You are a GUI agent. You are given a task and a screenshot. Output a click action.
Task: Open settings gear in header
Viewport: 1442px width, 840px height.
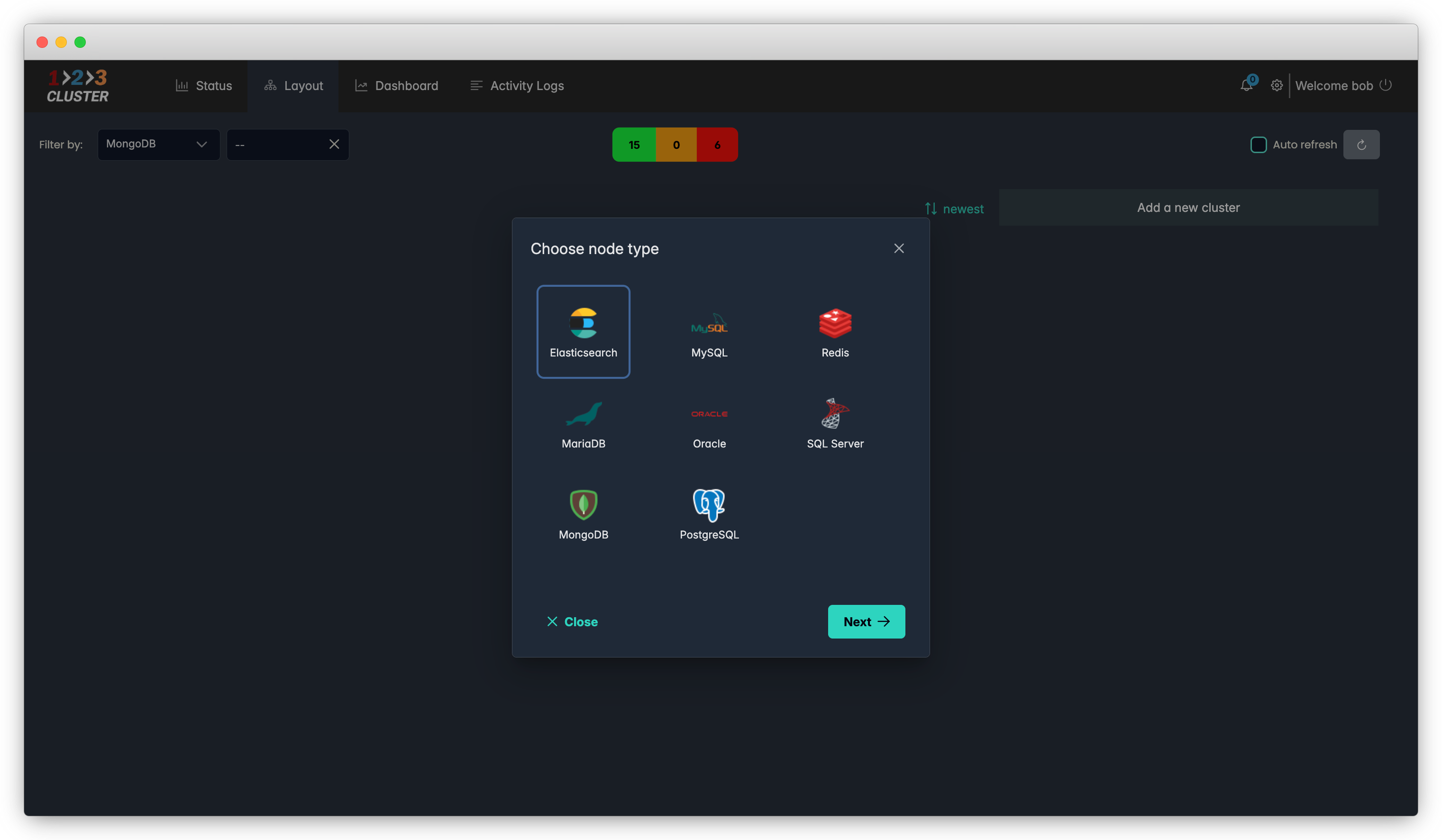pos(1276,86)
